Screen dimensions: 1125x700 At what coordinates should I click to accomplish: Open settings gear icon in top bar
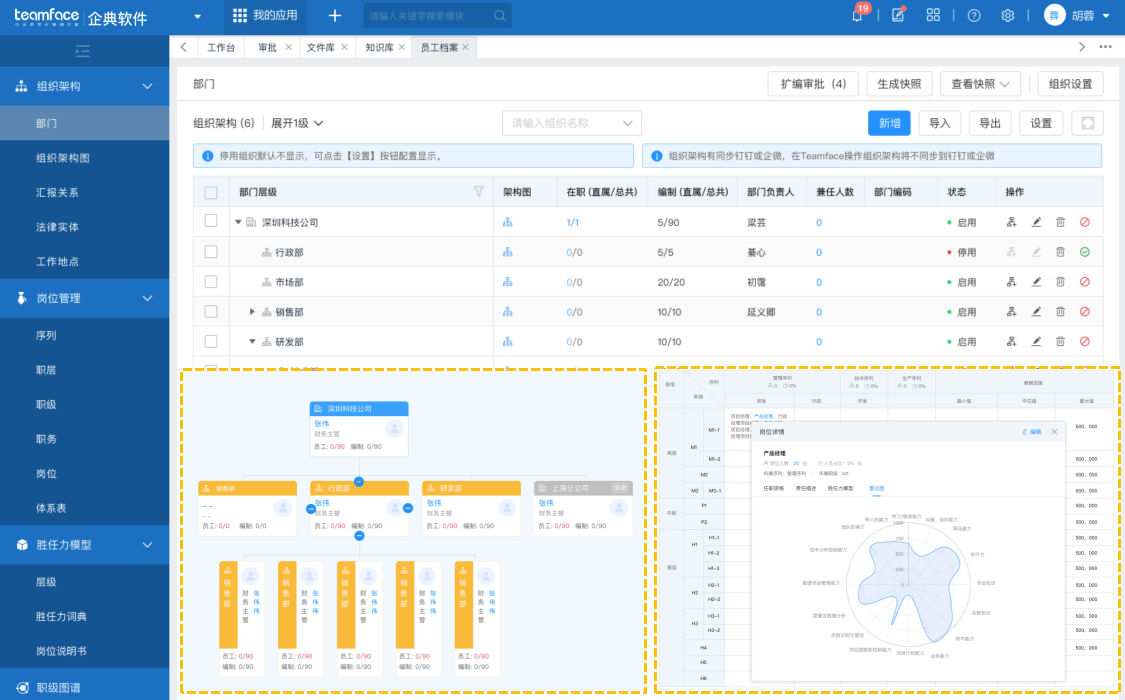coord(1007,16)
